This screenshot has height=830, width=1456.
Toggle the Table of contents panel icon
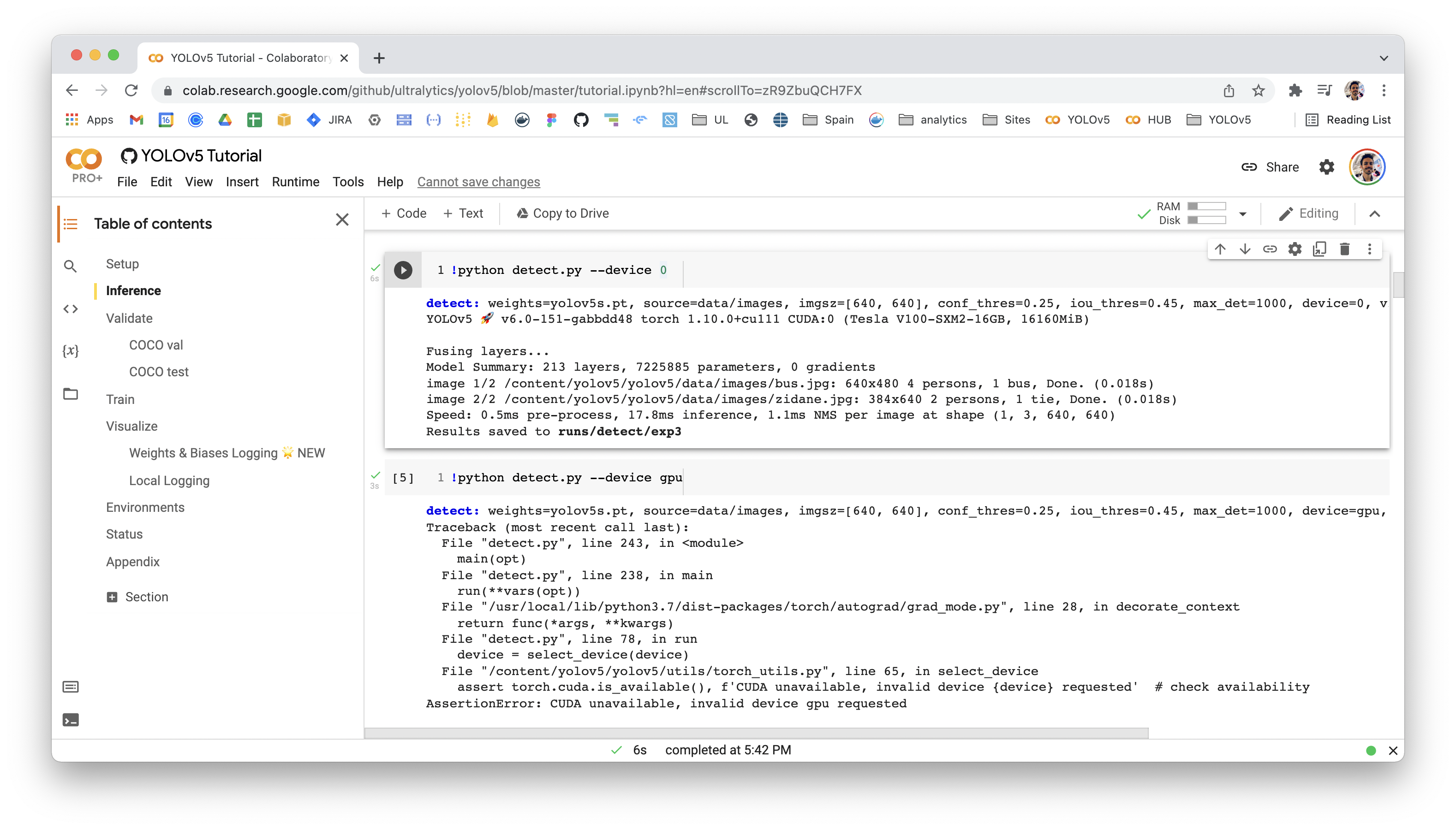(70, 224)
